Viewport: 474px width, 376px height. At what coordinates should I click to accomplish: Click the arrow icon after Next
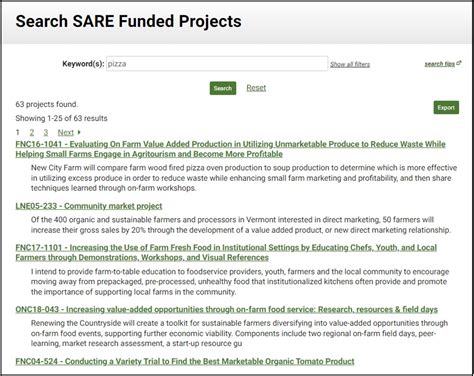pyautogui.click(x=79, y=132)
